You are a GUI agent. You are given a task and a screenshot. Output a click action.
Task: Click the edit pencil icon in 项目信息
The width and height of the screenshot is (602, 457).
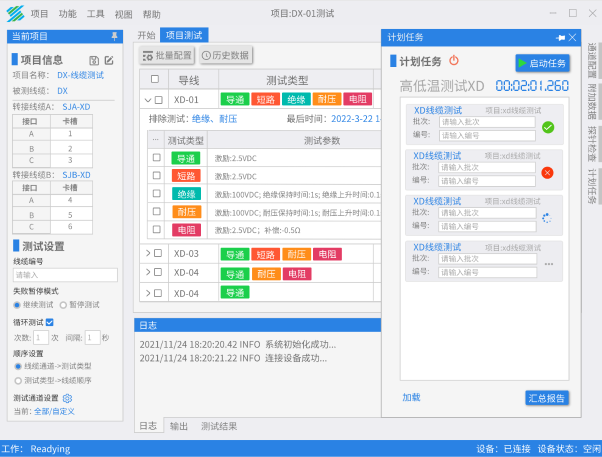click(109, 60)
